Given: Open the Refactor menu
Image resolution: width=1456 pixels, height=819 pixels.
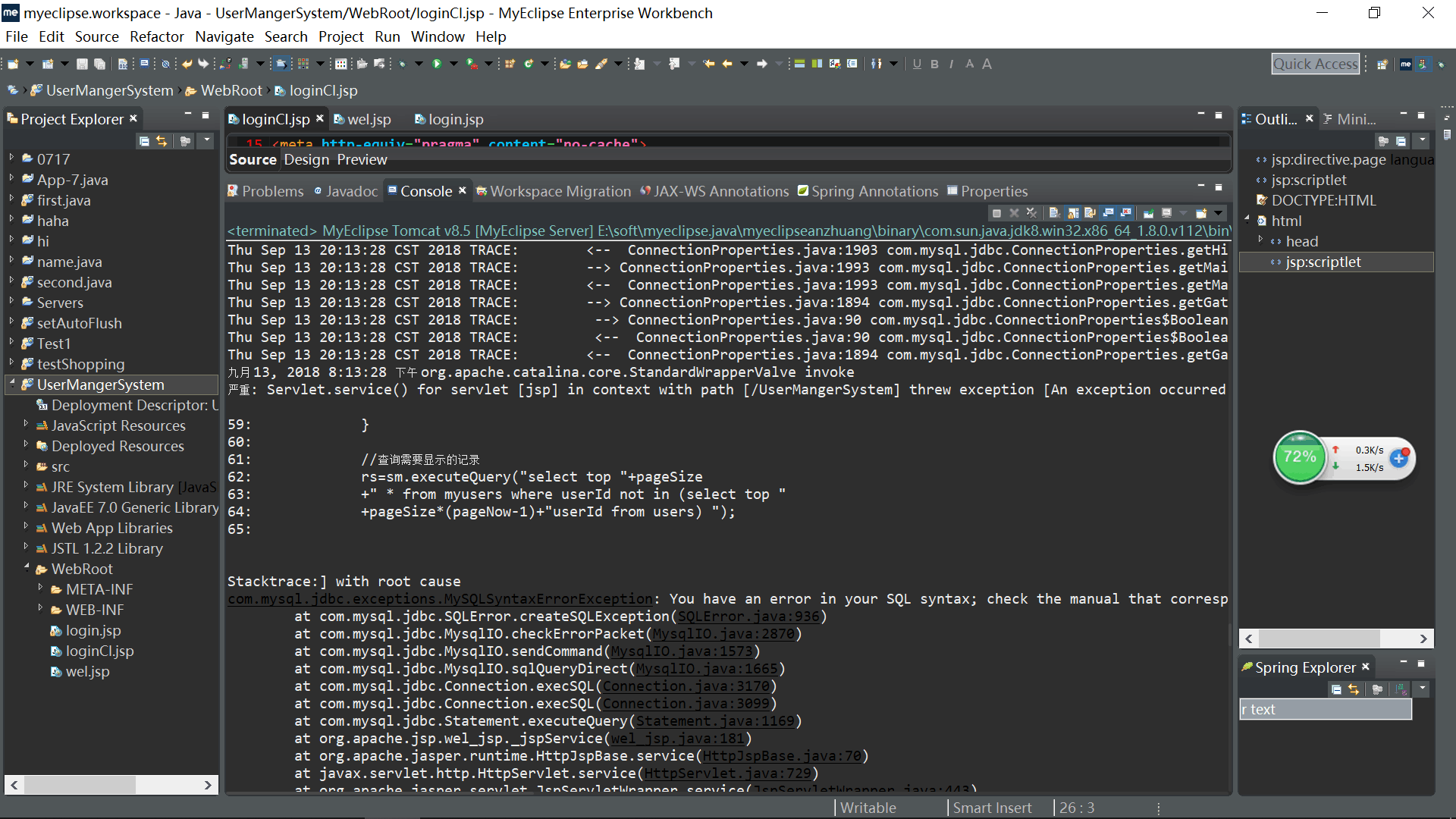Looking at the screenshot, I should pyautogui.click(x=156, y=36).
